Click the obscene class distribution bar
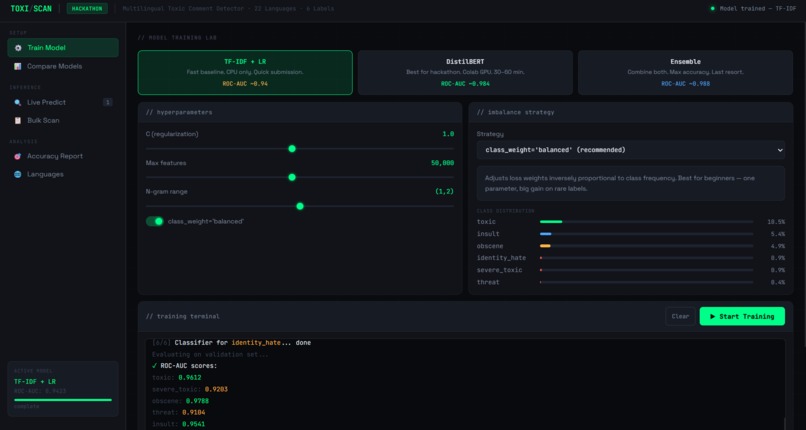The image size is (806, 430). coord(647,246)
